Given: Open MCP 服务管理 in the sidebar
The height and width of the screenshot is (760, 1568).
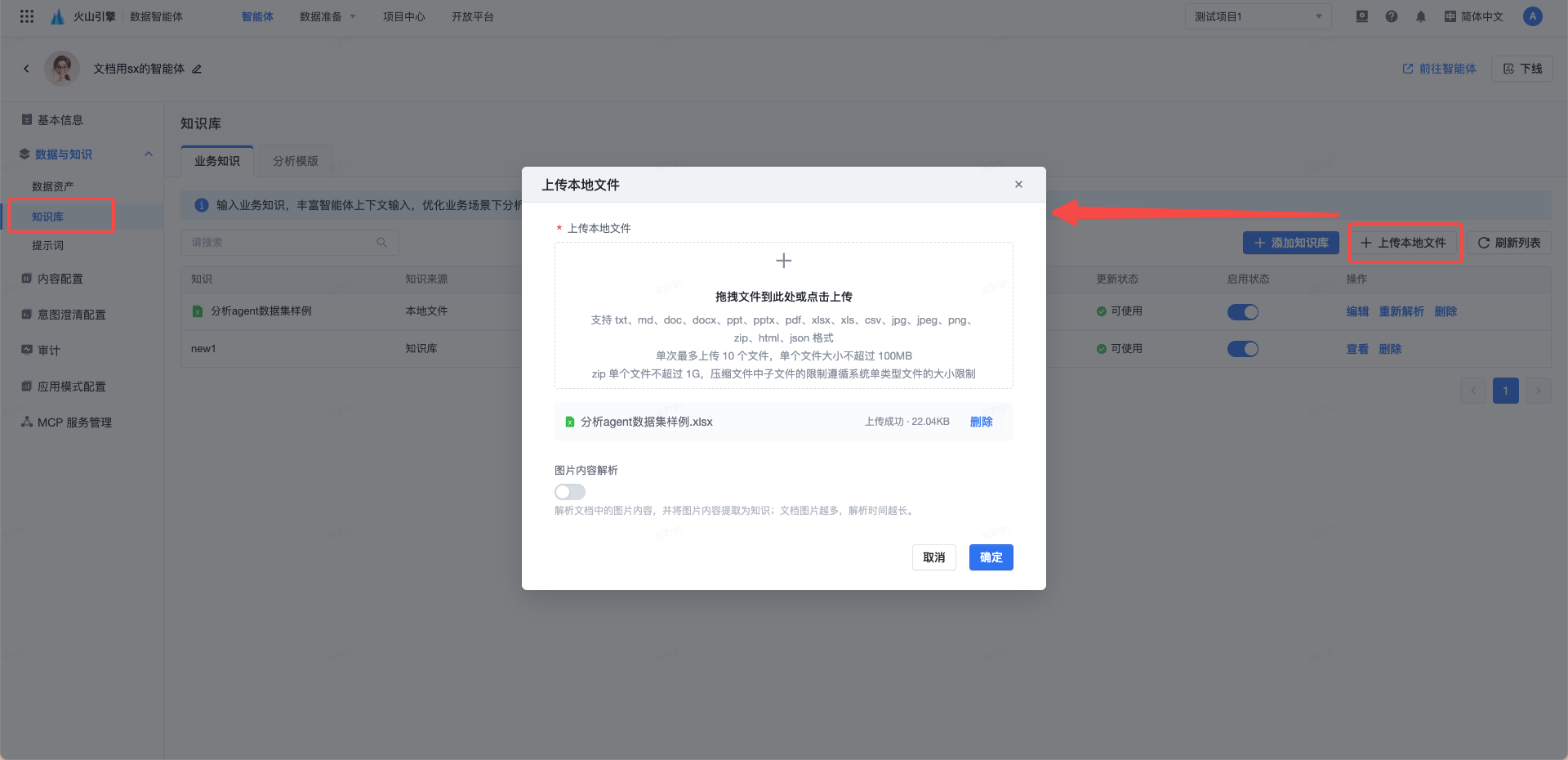Looking at the screenshot, I should click(74, 422).
